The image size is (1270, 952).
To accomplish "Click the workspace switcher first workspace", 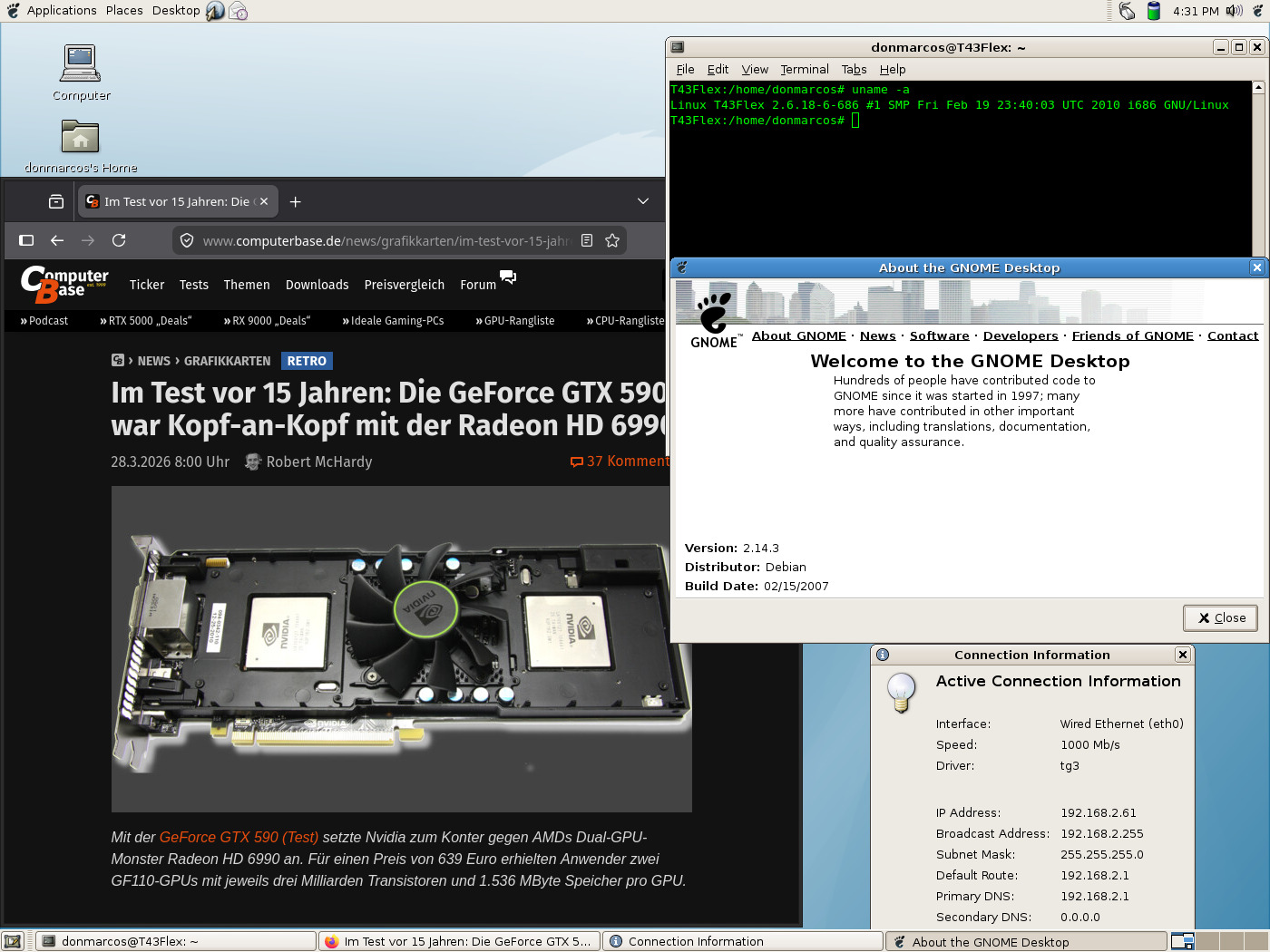I will point(1182,941).
